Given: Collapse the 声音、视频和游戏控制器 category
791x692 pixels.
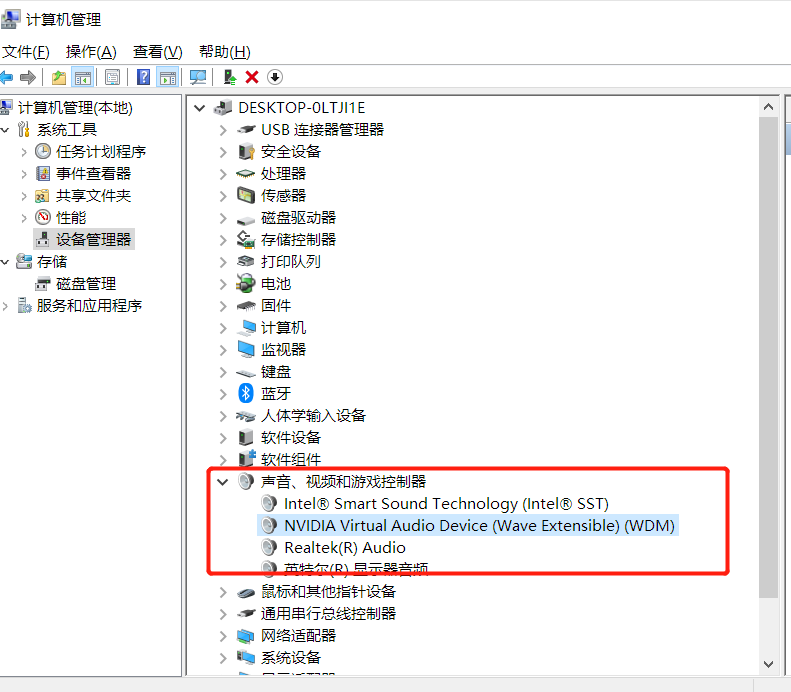Looking at the screenshot, I should [222, 482].
